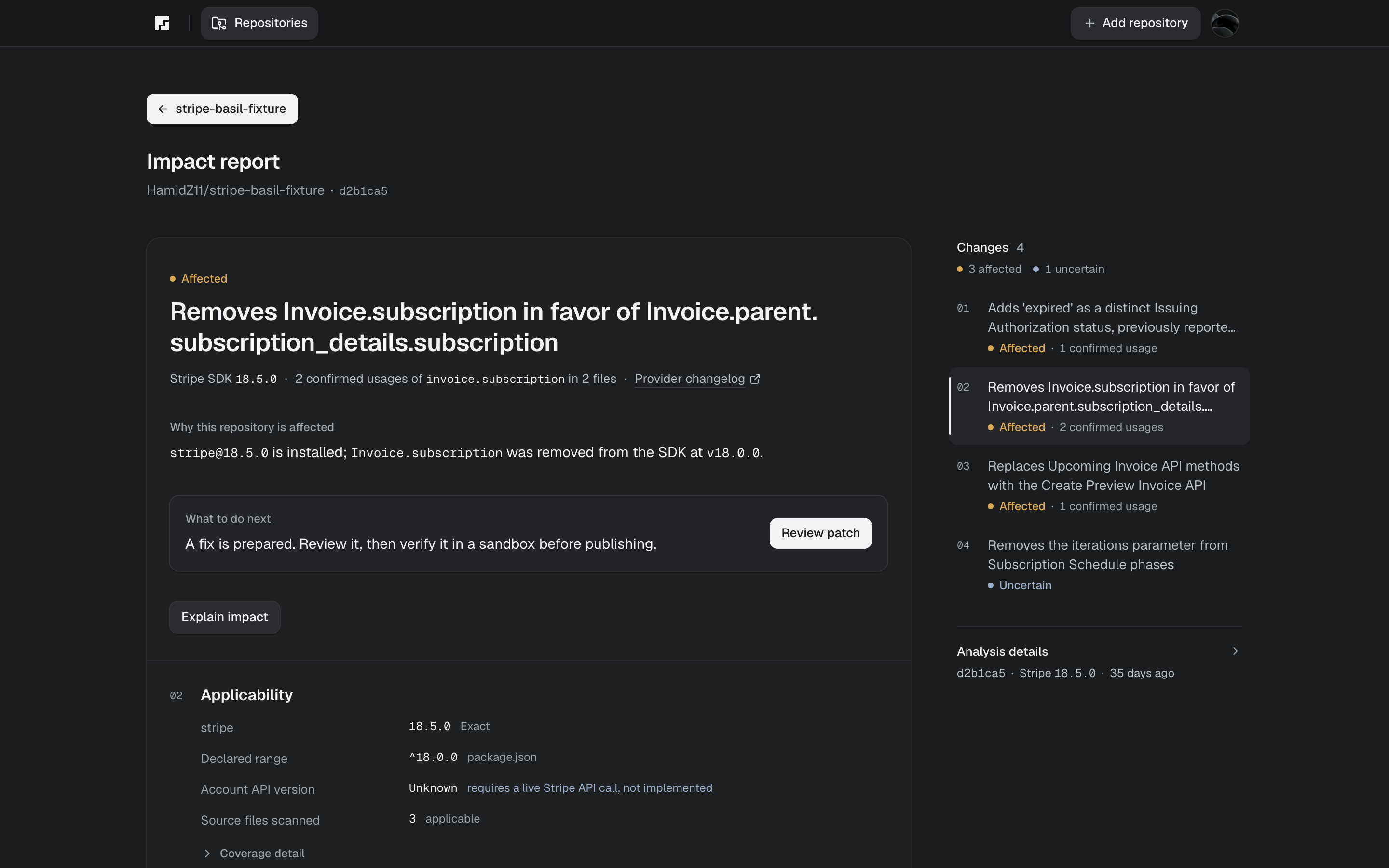Click the Add repository button label

(x=1144, y=23)
